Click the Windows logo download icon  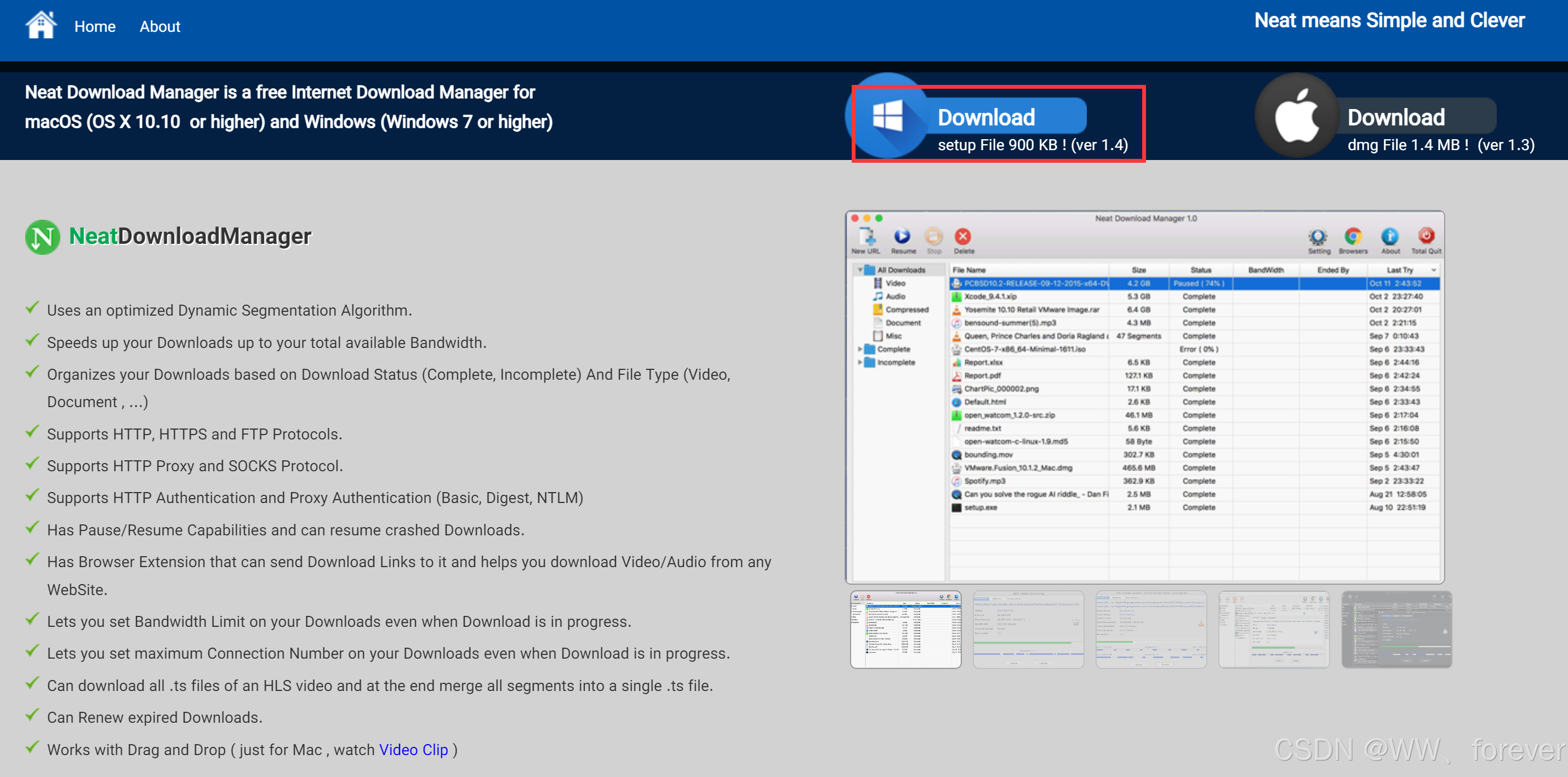click(887, 116)
